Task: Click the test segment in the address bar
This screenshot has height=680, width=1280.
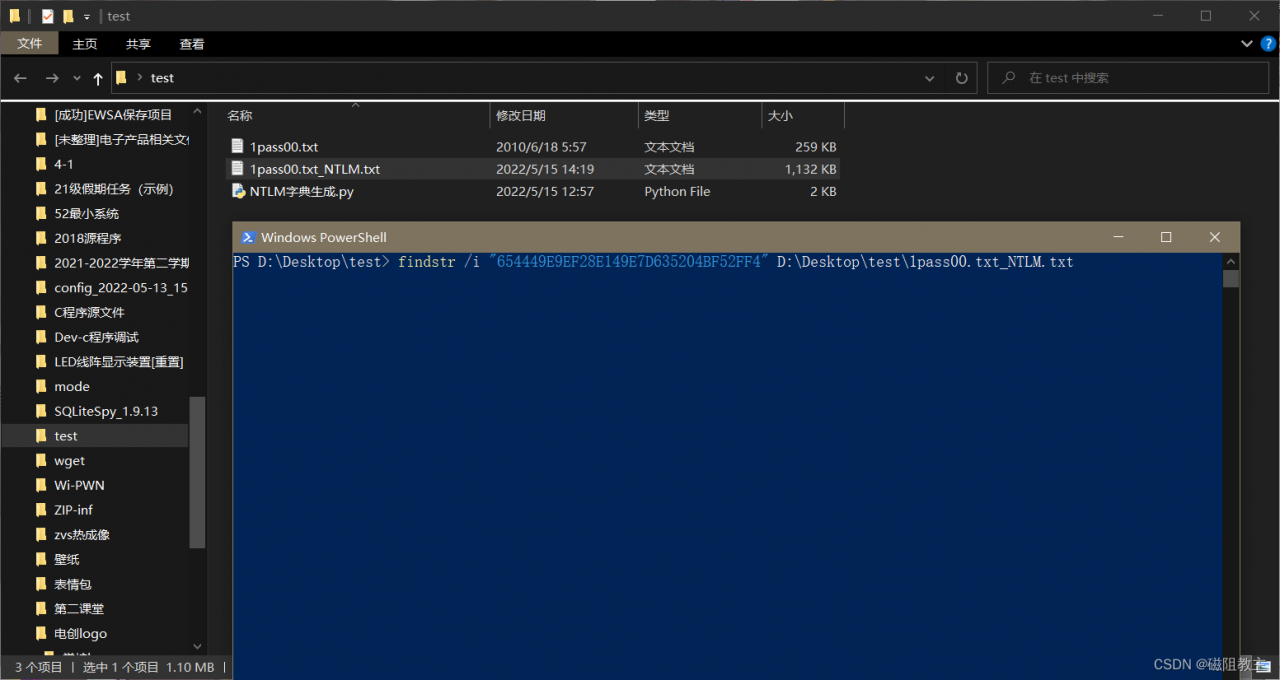Action: click(162, 78)
